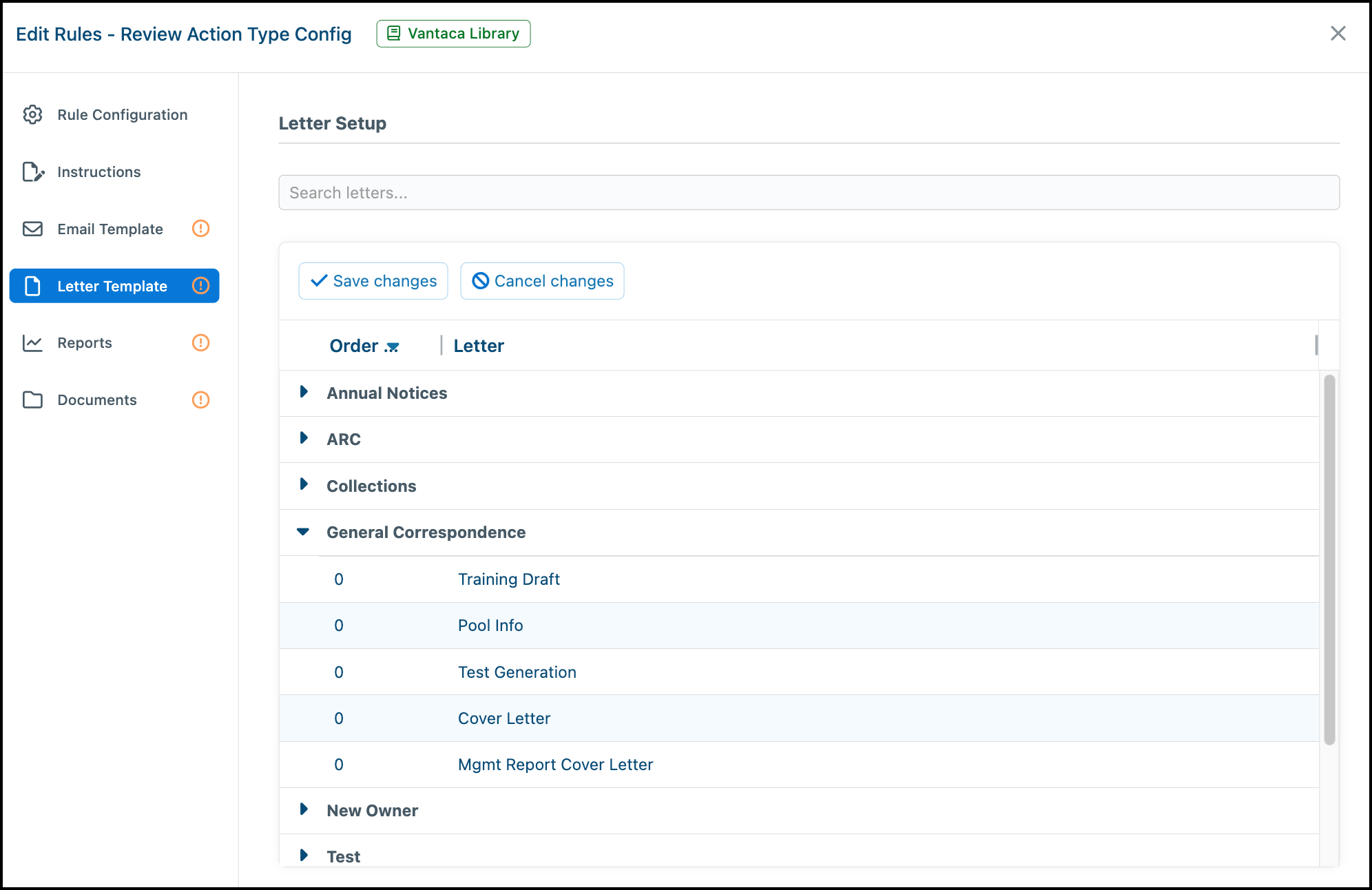Viewport: 1372px width, 890px height.
Task: Click the order value for Test Generation
Action: (x=339, y=672)
